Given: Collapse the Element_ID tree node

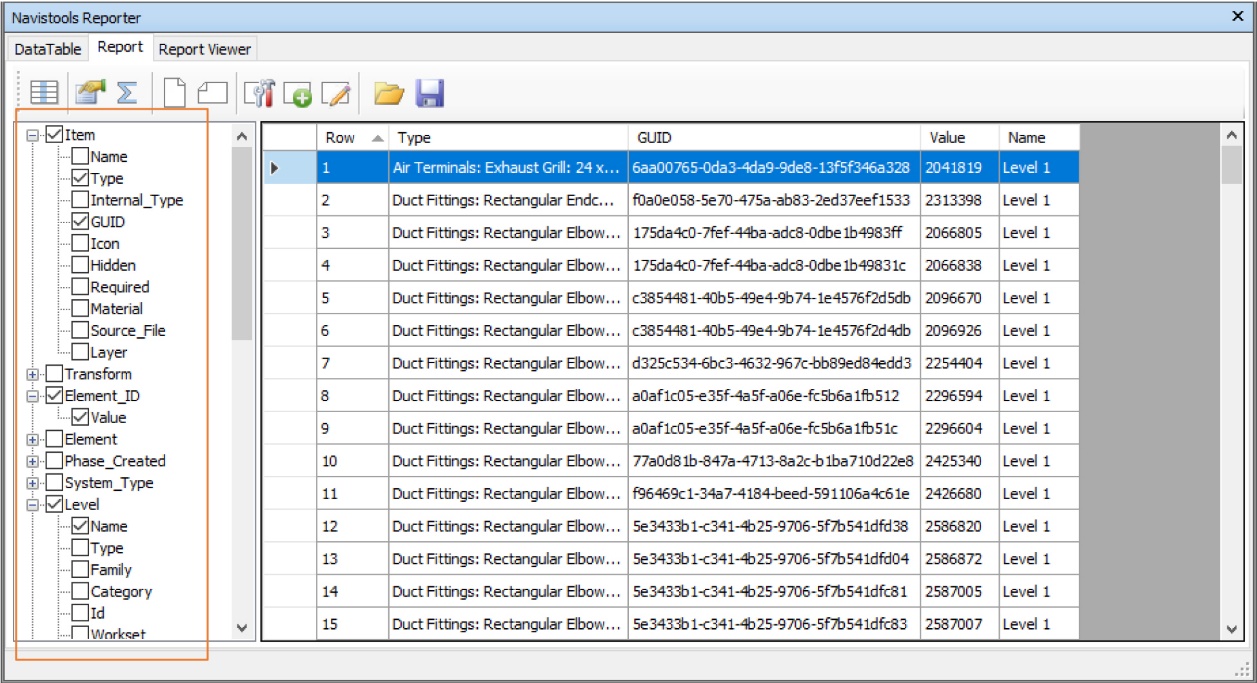Looking at the screenshot, I should click(34, 396).
